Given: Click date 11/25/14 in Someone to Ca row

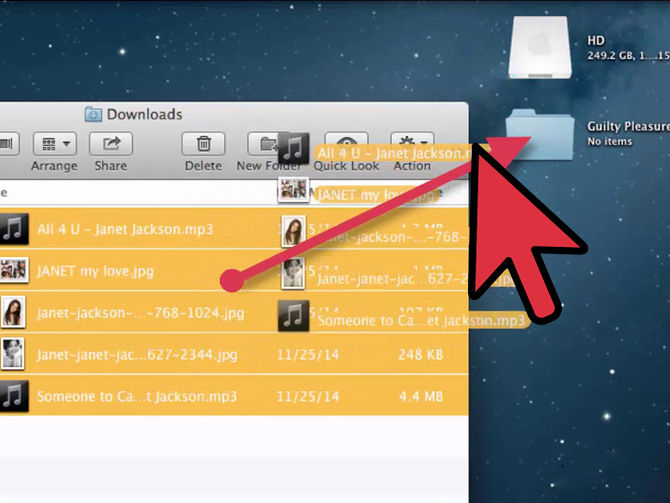Looking at the screenshot, I should pyautogui.click(x=308, y=396).
